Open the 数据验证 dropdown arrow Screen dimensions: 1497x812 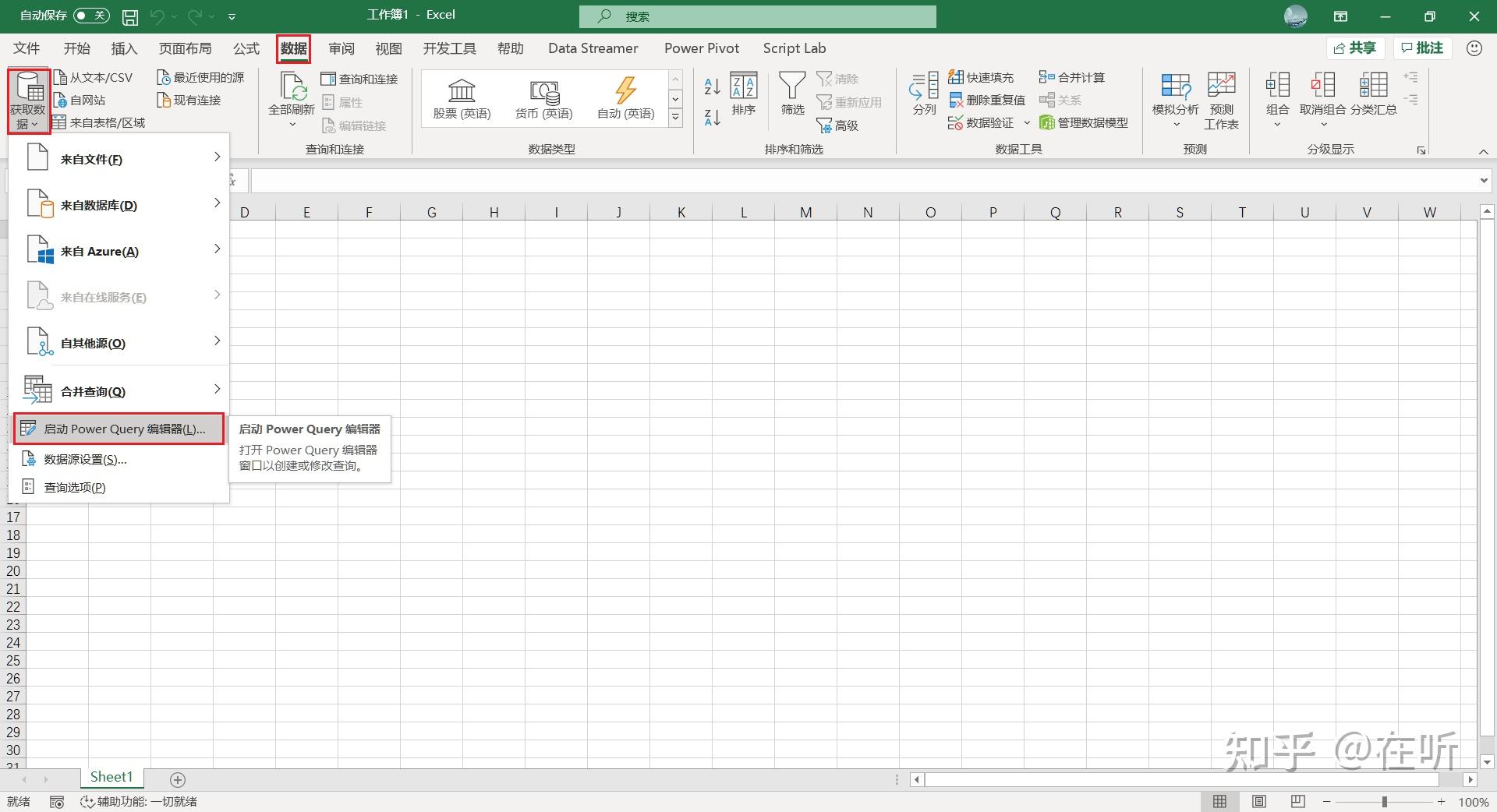pos(1027,122)
